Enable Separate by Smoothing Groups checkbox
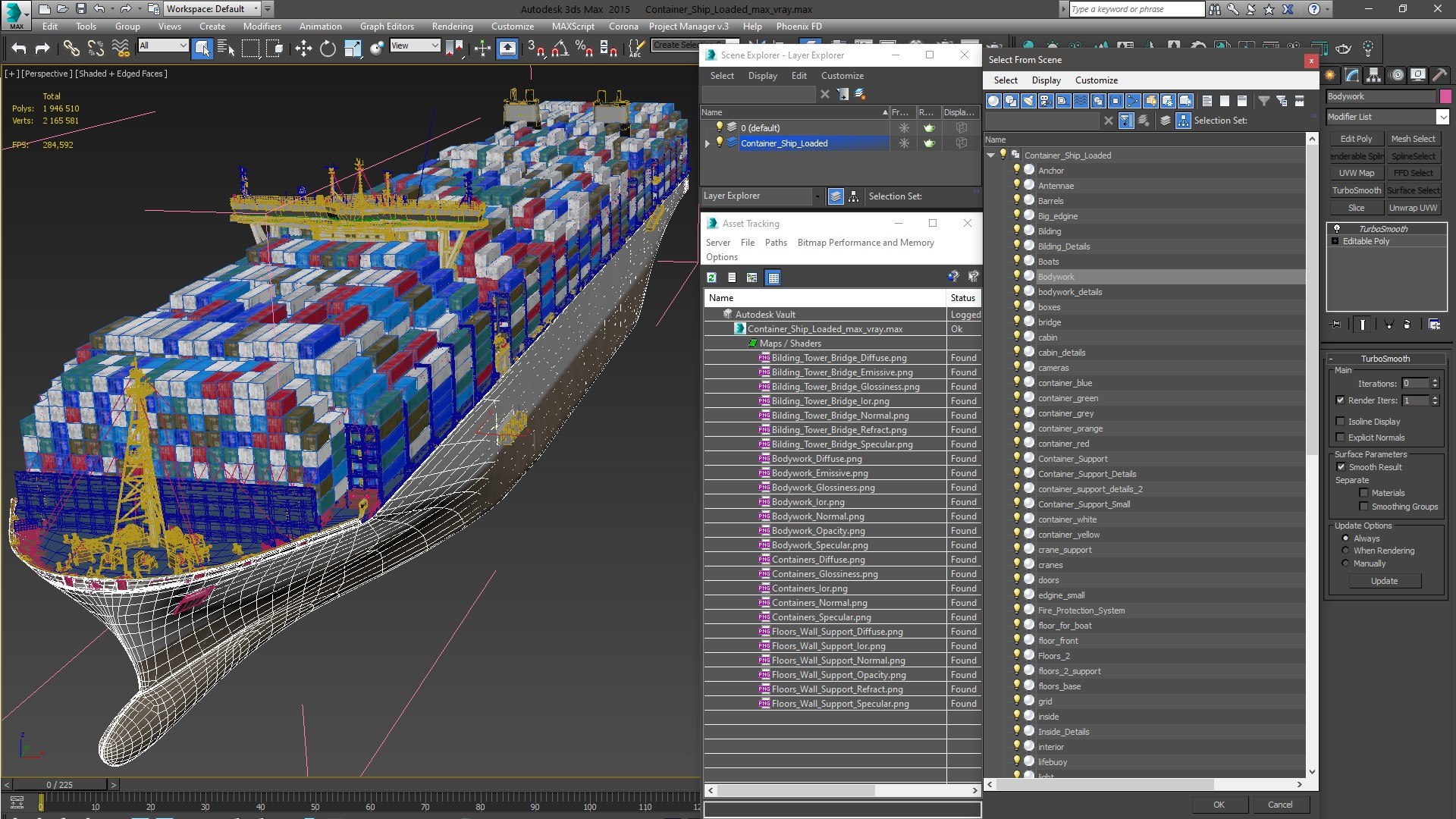The height and width of the screenshot is (819, 1456). 1363,507
